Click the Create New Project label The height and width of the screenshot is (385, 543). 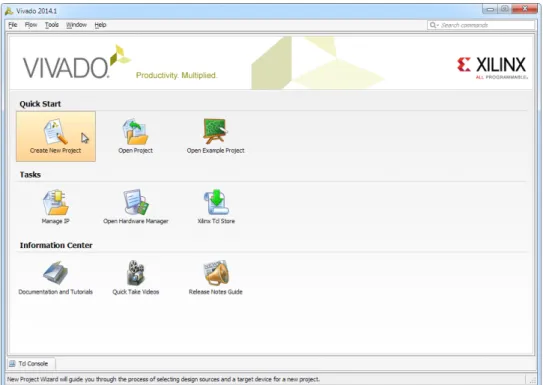pos(55,151)
